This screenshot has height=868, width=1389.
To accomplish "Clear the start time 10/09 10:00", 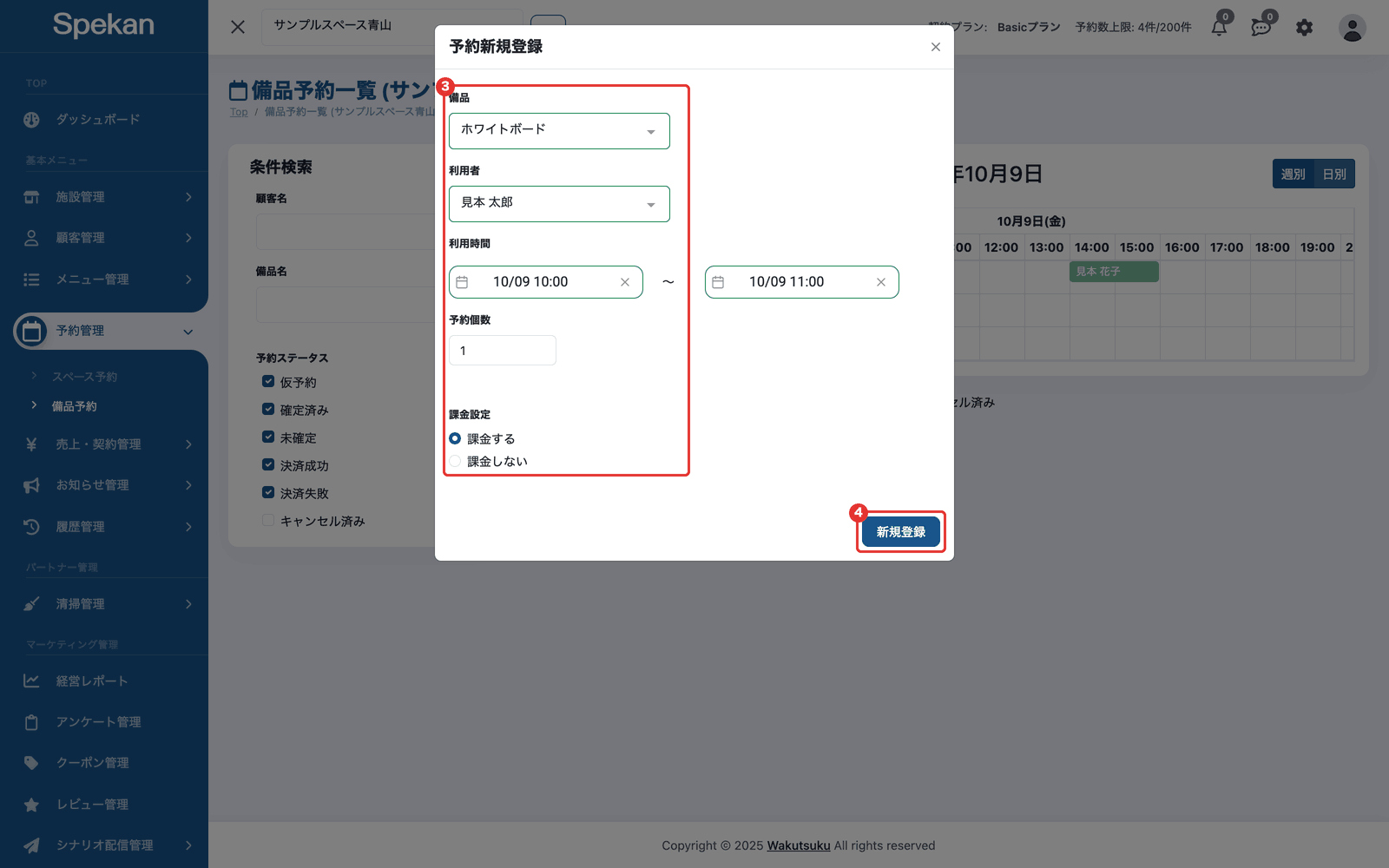I will [625, 282].
